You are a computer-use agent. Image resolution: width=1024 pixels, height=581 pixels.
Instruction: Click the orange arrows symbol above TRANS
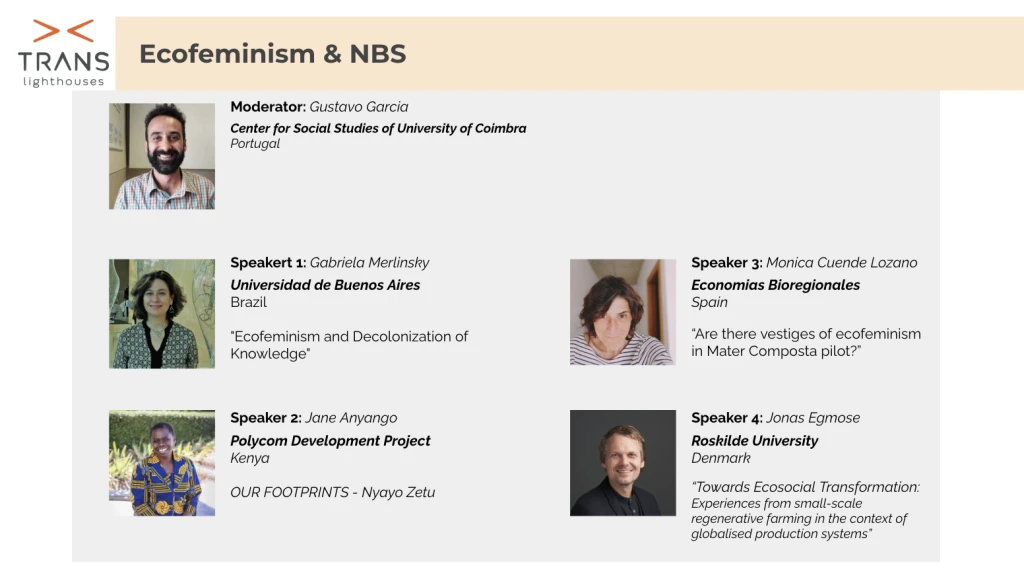pos(63,30)
